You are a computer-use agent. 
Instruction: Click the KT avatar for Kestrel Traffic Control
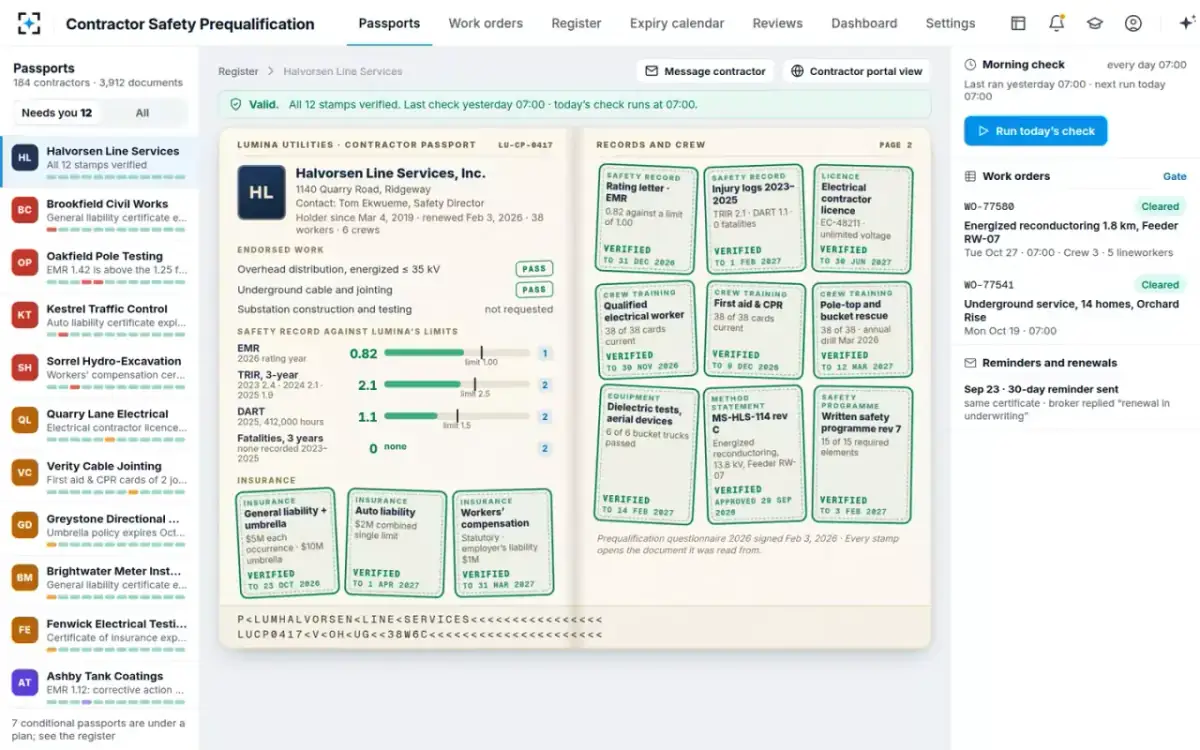coord(25,315)
